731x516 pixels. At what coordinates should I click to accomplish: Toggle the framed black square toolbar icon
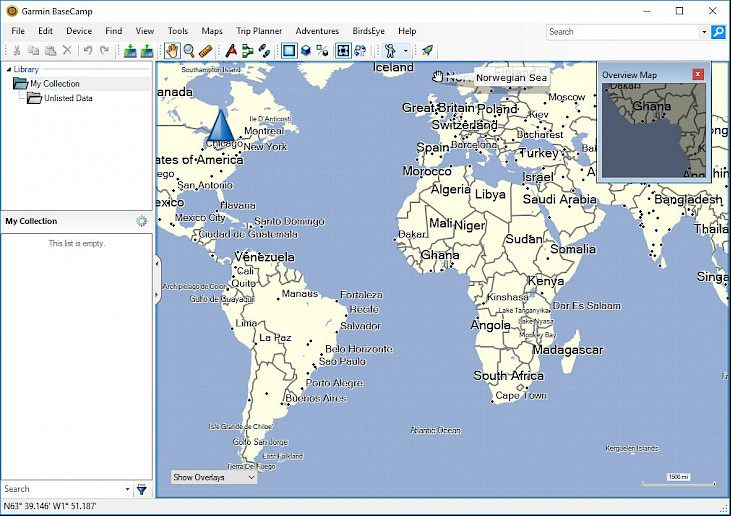click(x=343, y=50)
